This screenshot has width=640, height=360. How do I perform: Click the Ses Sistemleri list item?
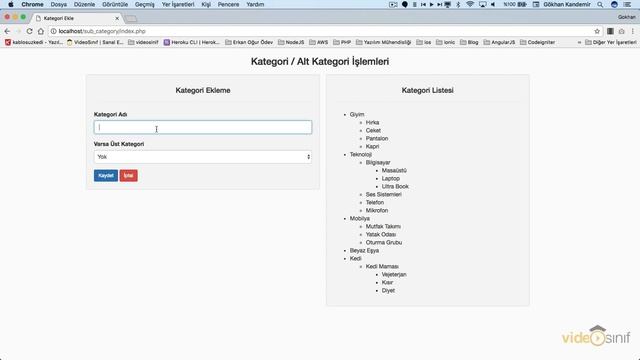383,195
